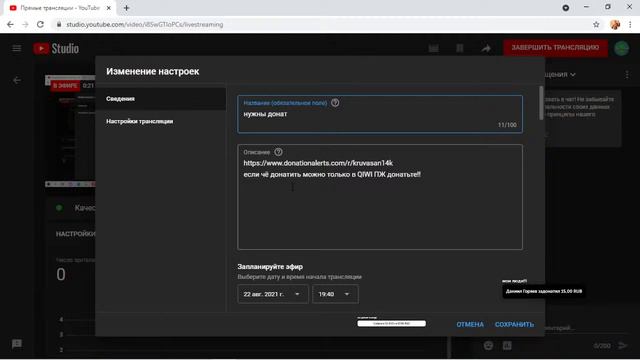Close the YouTube browser tab
This screenshot has height=360, width=640.
coord(109,8)
